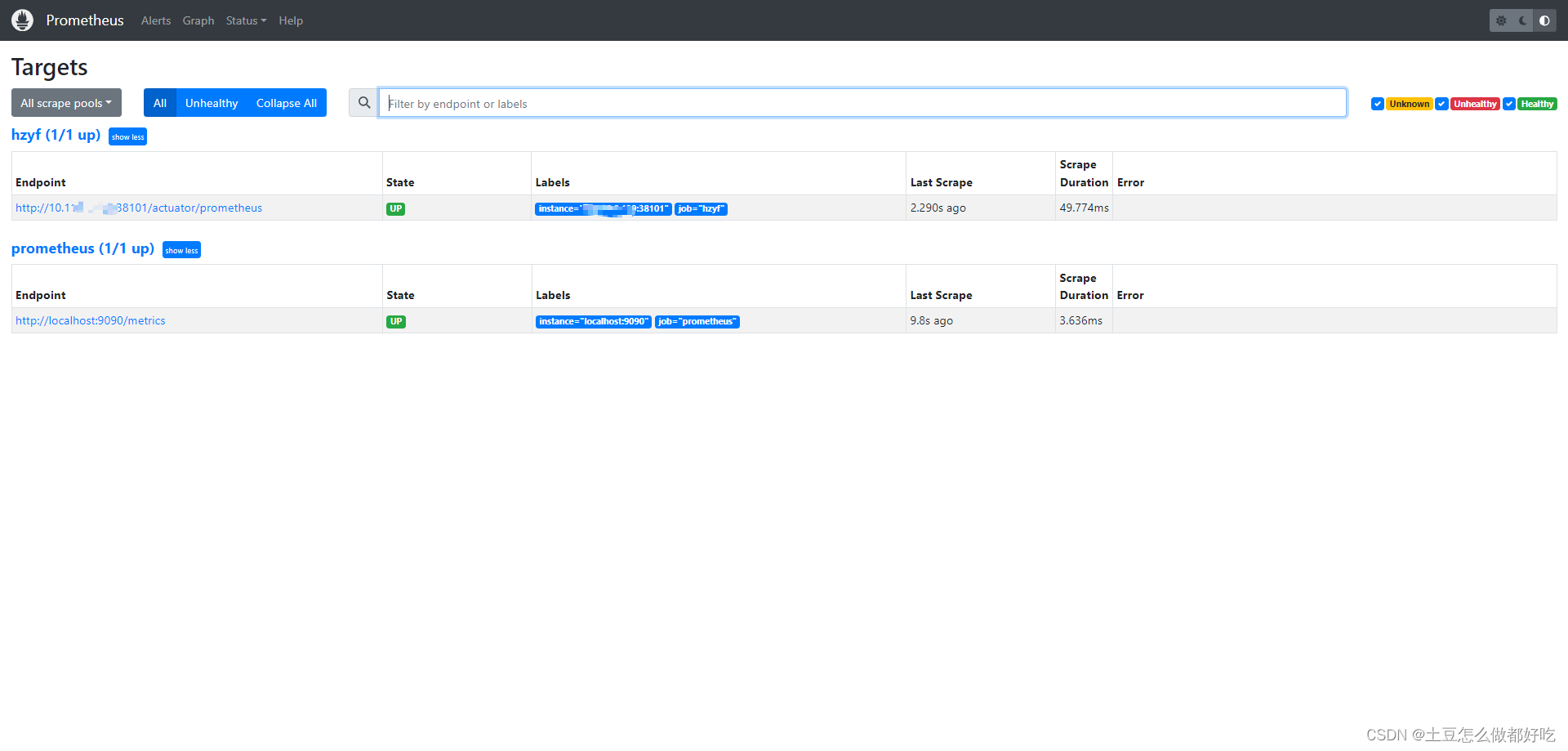Open the Status dropdown menu
Image resolution: width=1568 pixels, height=751 pixels.
pos(246,20)
